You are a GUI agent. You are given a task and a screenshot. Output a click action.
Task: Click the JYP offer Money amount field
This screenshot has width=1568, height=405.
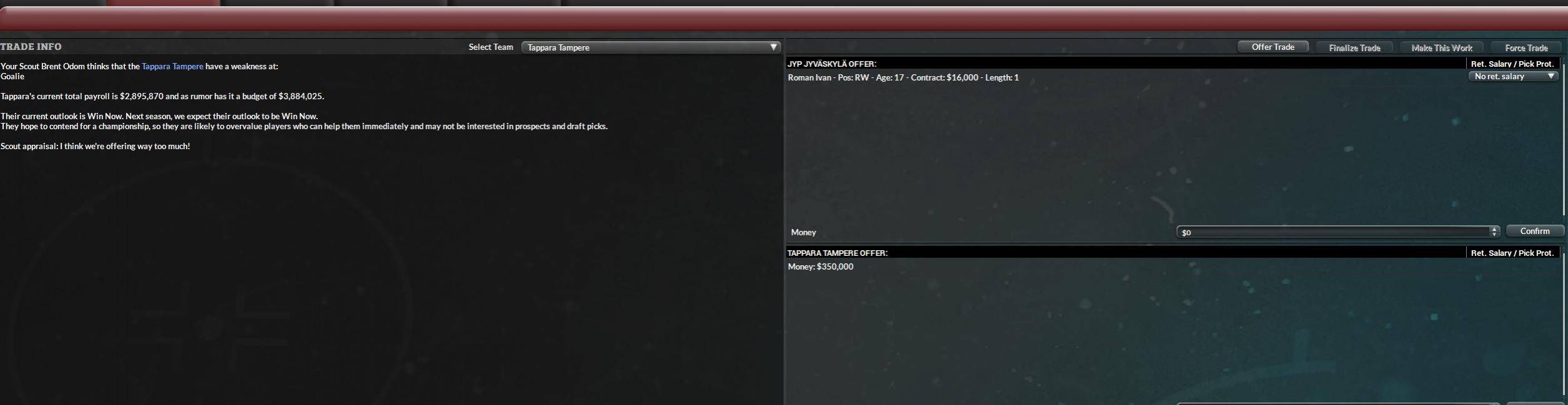click(x=1334, y=232)
